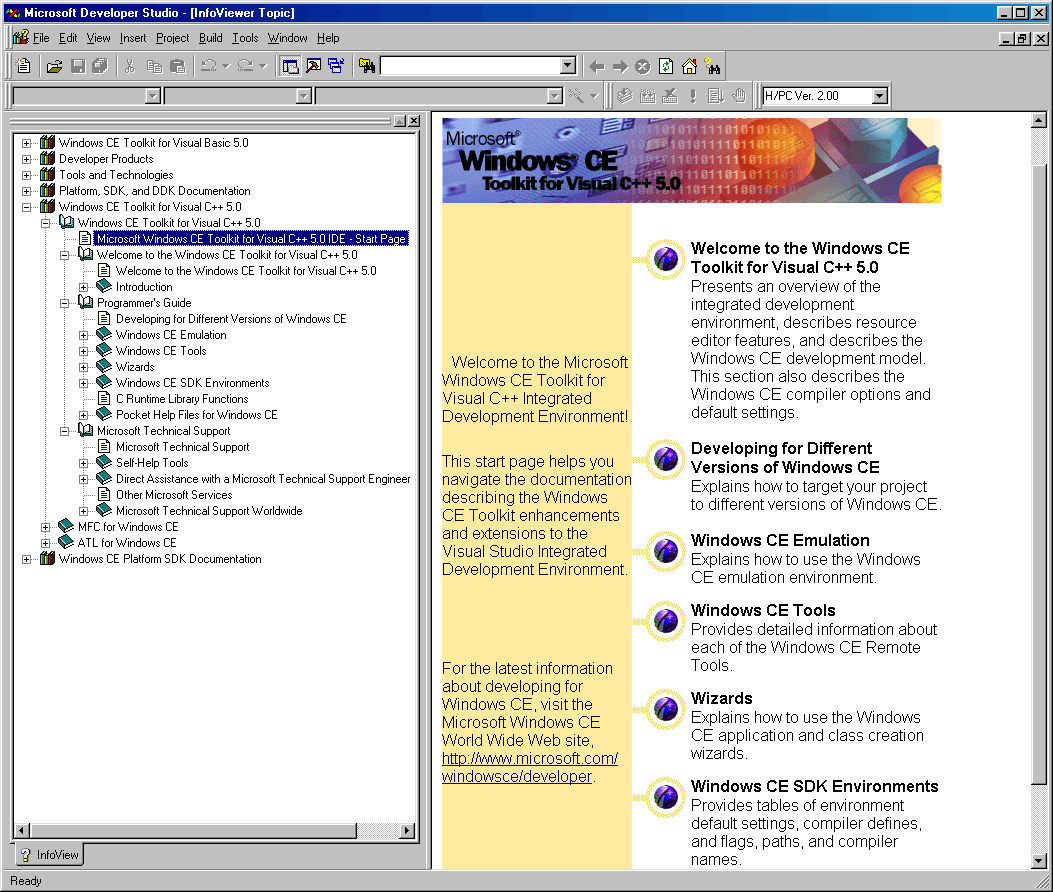Image resolution: width=1053 pixels, height=892 pixels.
Task: Click the Go debug icon
Action: pos(716,96)
